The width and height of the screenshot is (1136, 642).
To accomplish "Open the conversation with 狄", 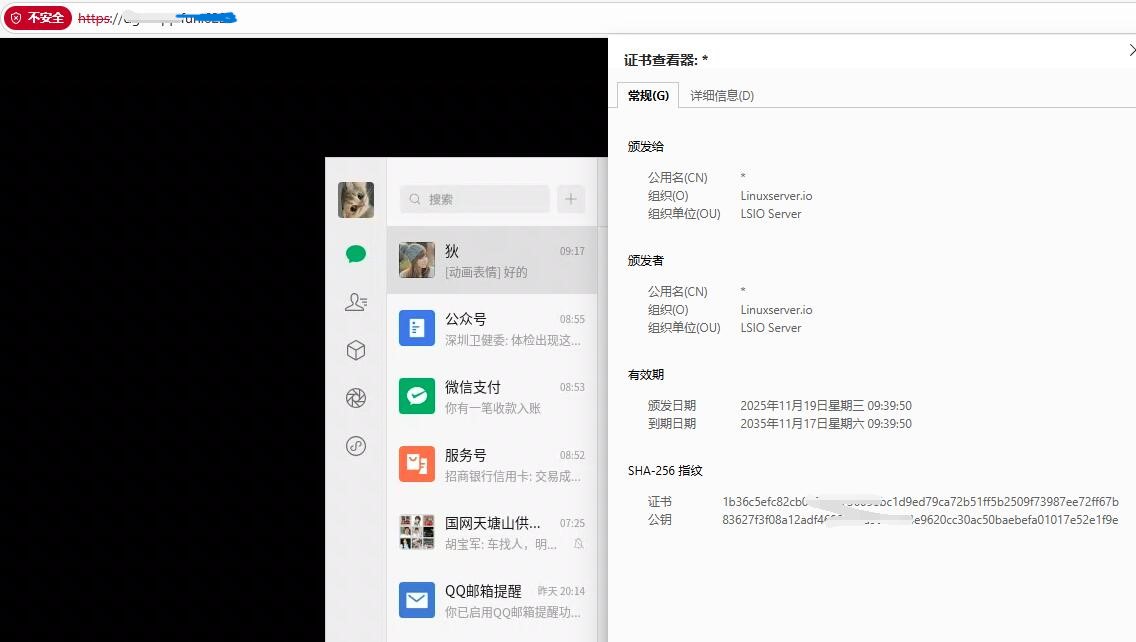I will (x=492, y=258).
